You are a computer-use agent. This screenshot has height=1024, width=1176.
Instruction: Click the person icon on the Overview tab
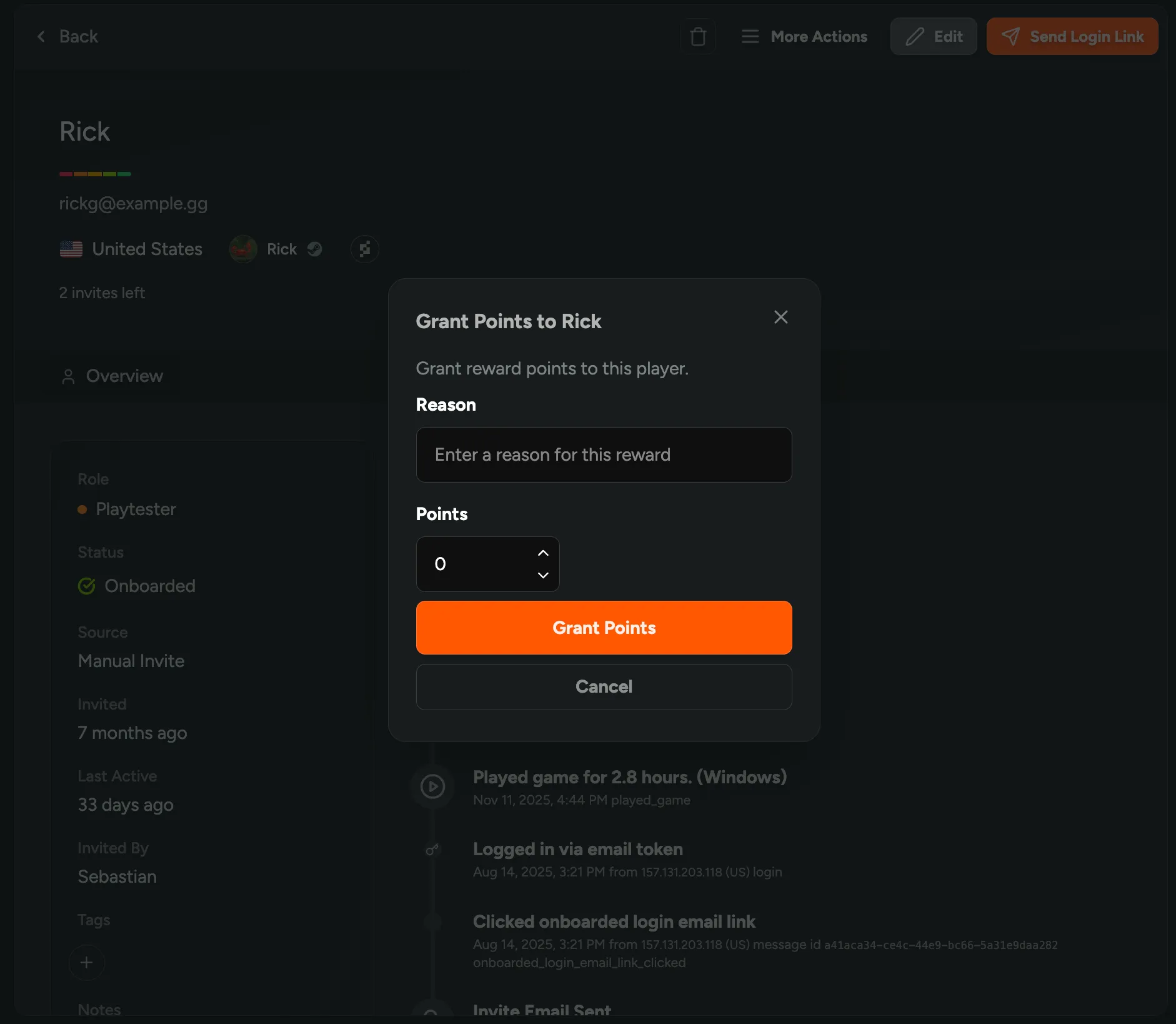(x=68, y=376)
